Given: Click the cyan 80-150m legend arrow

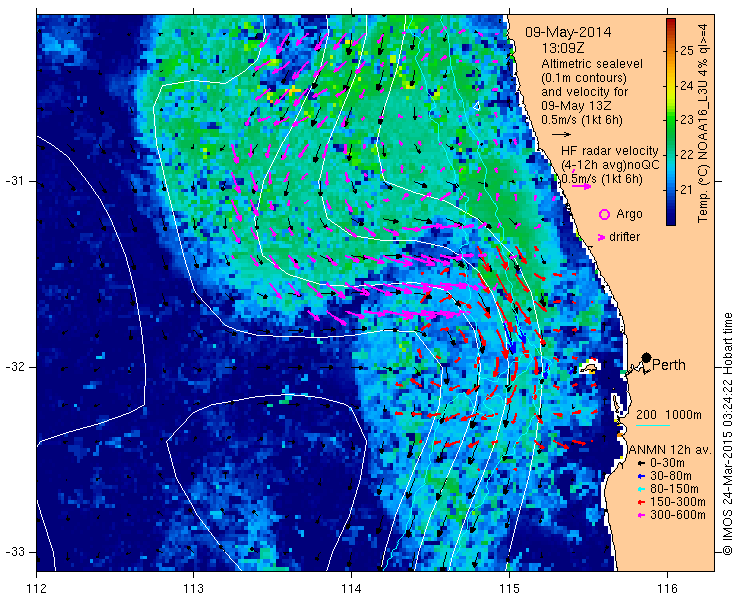Looking at the screenshot, I should 641,490.
